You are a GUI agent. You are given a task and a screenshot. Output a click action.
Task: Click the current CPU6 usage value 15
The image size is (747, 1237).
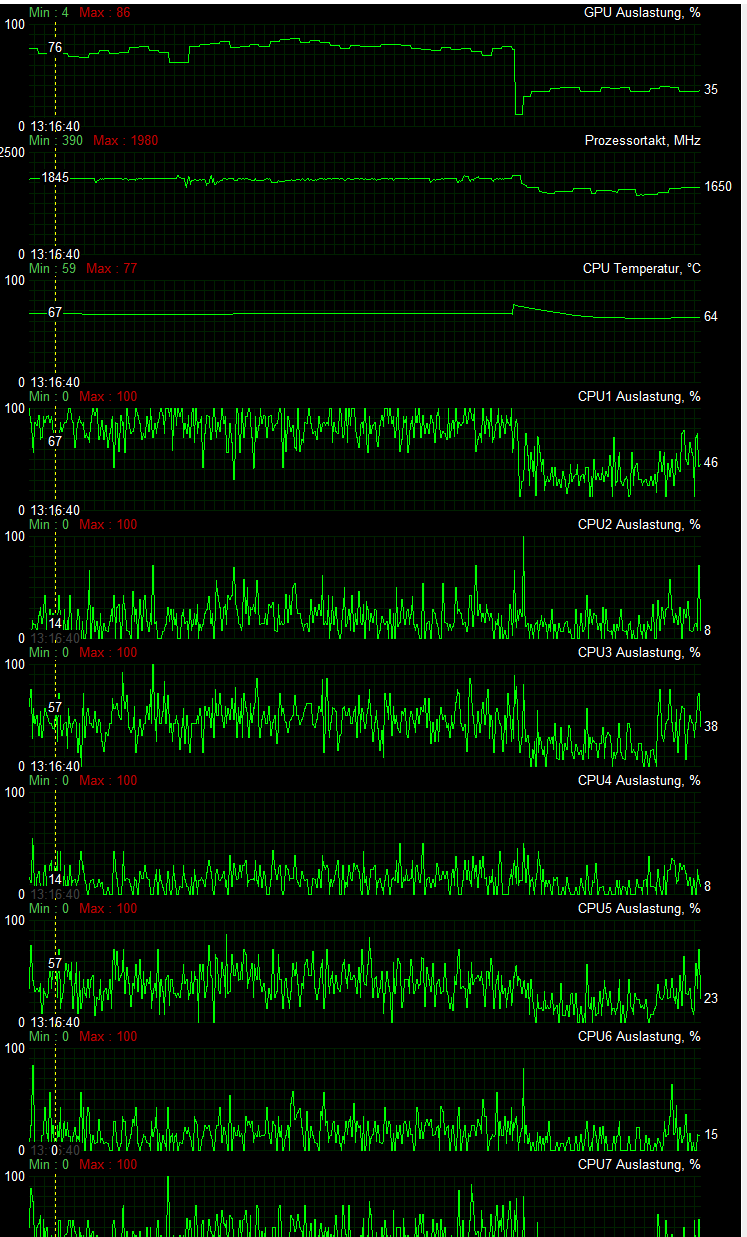710,1135
